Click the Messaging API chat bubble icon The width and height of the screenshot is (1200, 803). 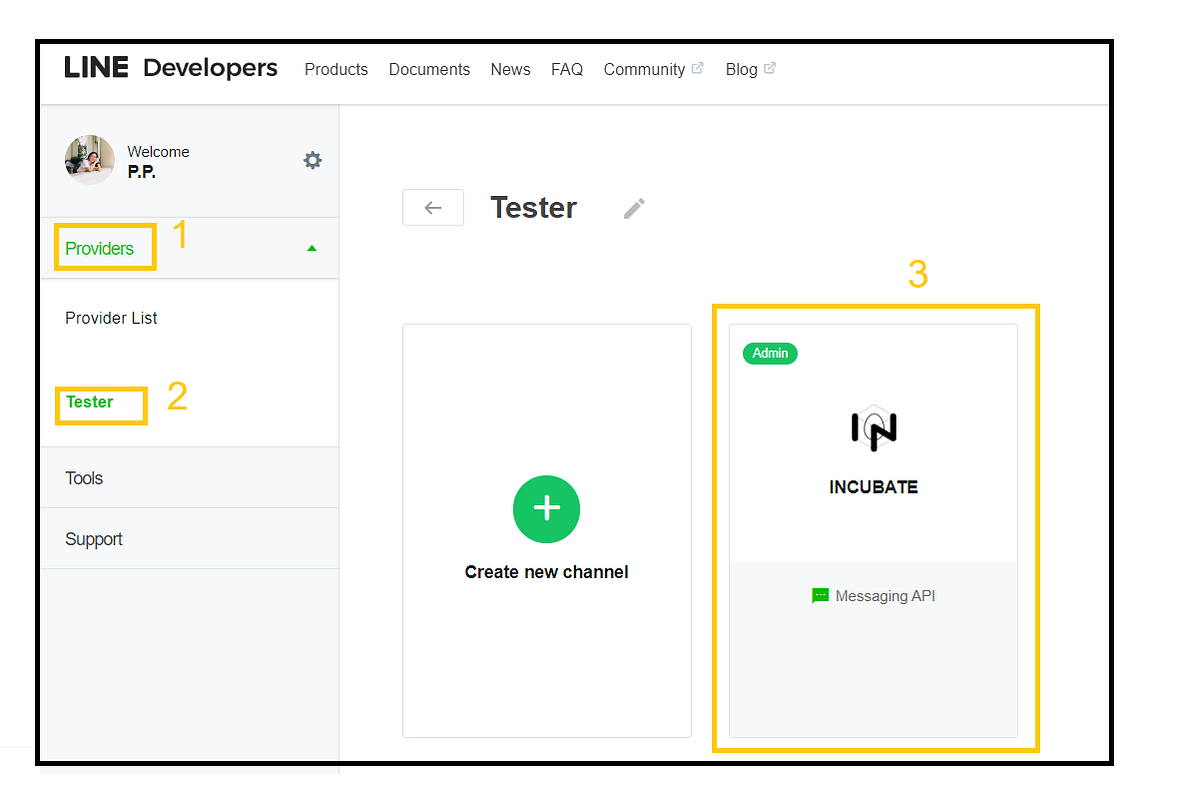820,595
